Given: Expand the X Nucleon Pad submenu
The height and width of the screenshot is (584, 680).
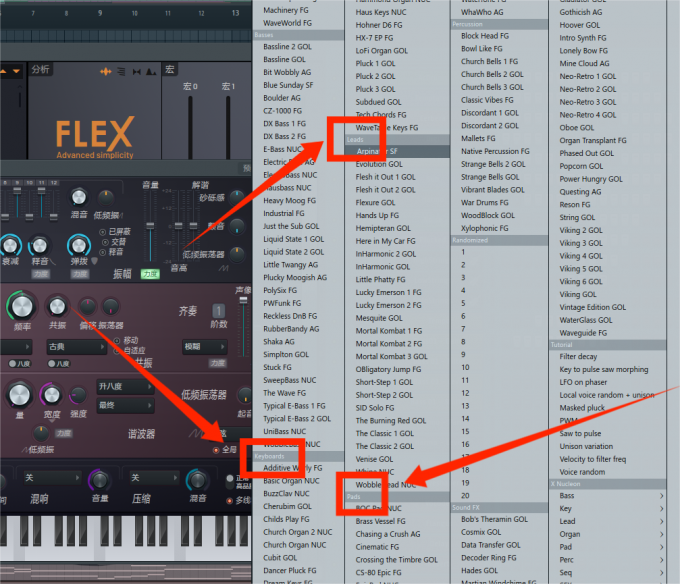Looking at the screenshot, I should 611,547.
